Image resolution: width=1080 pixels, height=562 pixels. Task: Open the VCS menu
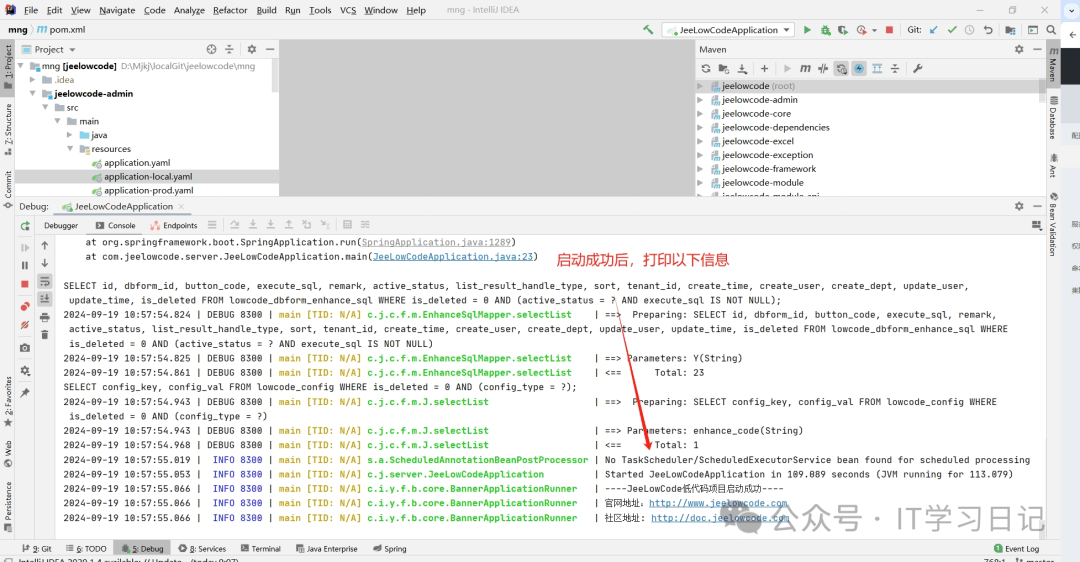[x=348, y=10]
